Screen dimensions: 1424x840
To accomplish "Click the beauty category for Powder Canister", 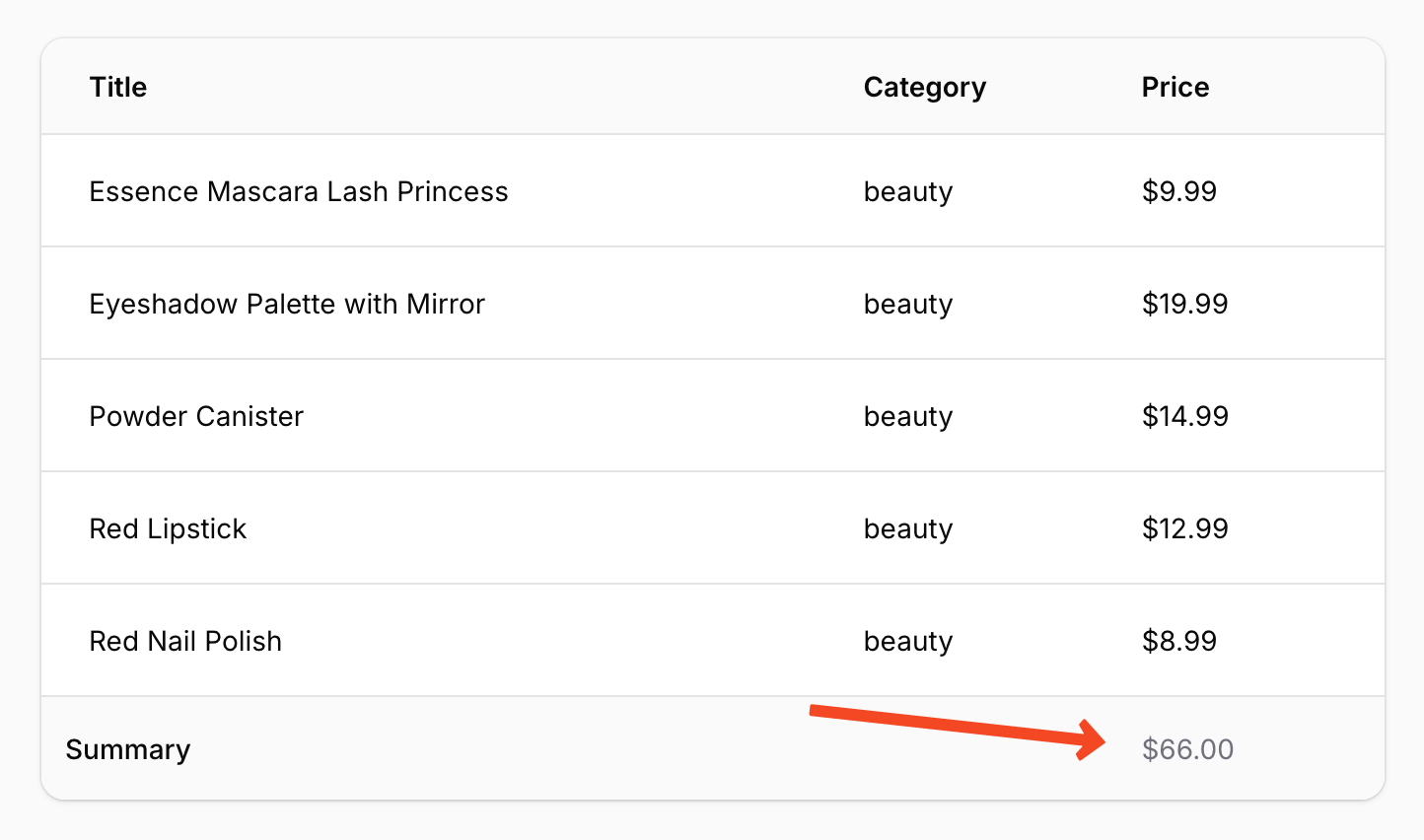I will (x=907, y=416).
